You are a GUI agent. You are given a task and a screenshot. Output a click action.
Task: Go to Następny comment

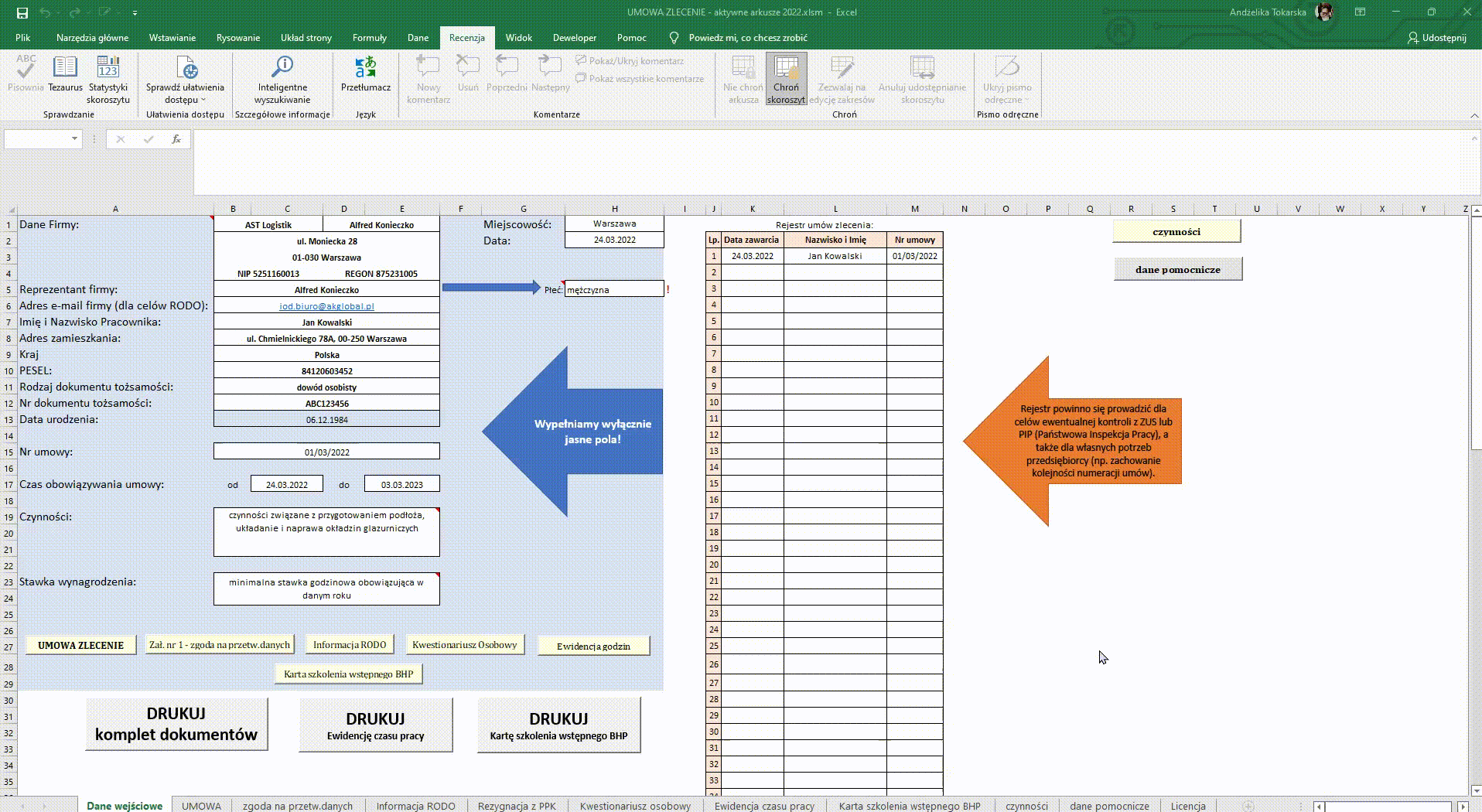point(550,74)
